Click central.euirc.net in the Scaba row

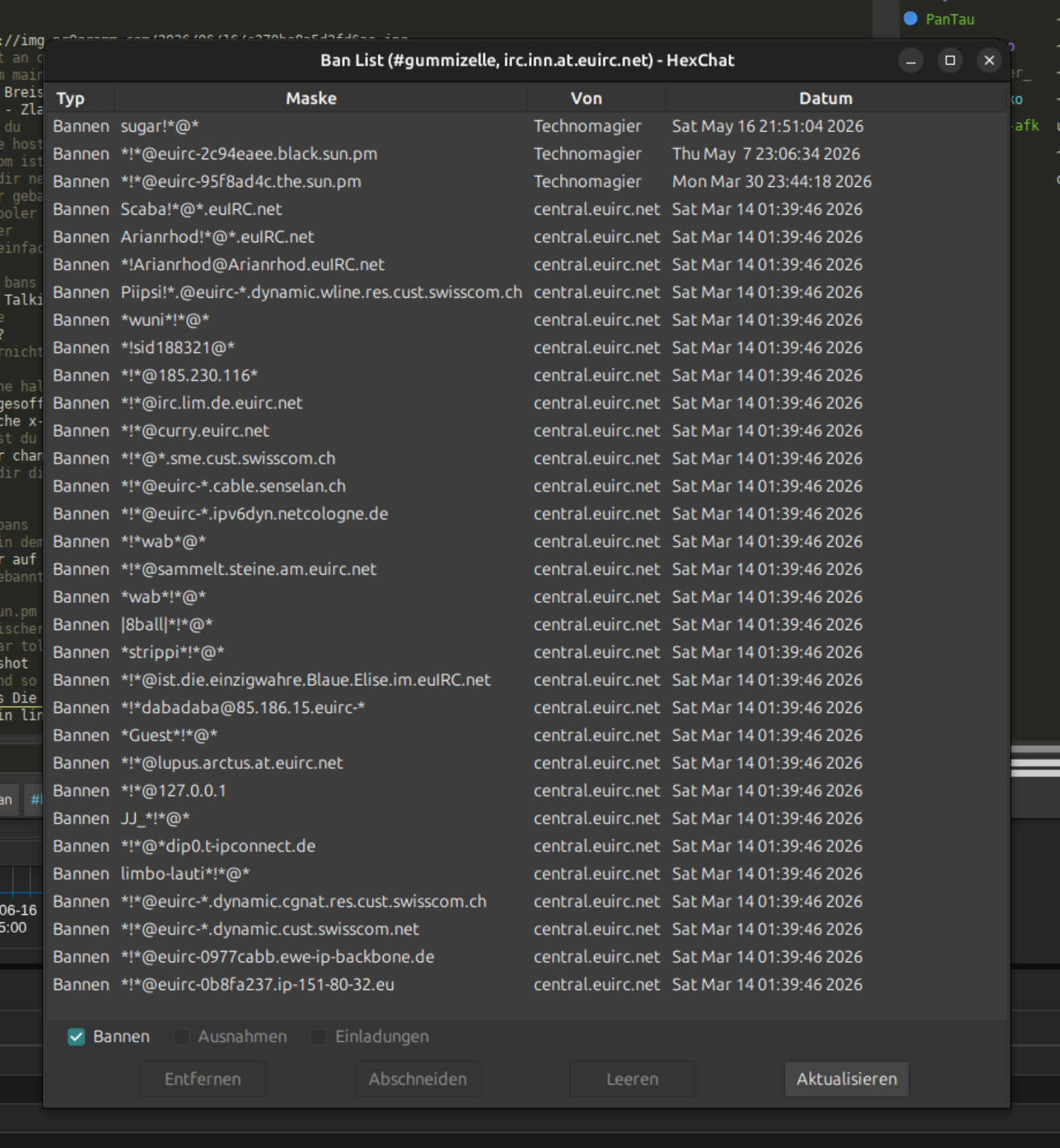pos(596,209)
